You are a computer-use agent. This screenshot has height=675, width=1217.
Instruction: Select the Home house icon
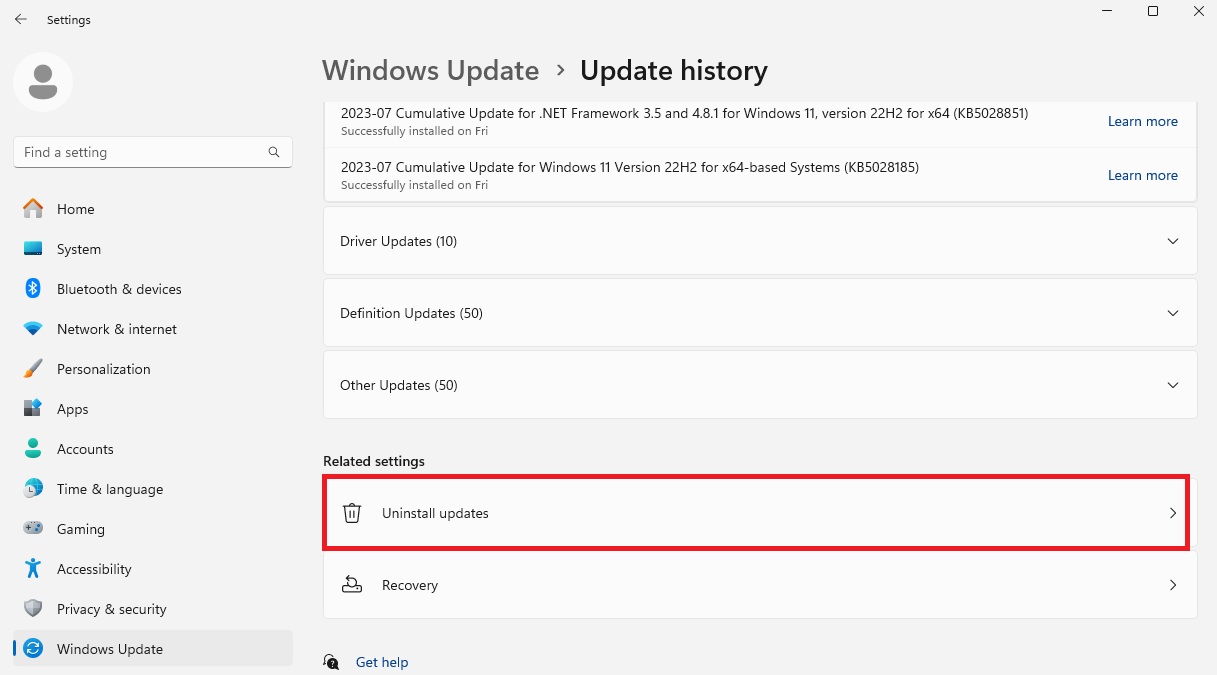click(33, 209)
